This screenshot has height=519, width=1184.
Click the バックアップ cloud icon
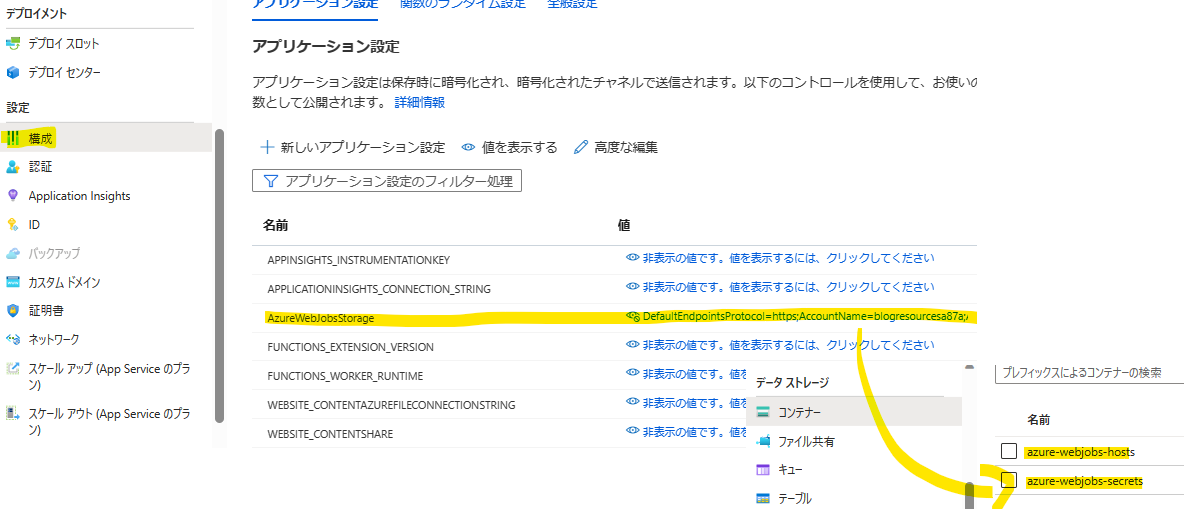click(12, 253)
